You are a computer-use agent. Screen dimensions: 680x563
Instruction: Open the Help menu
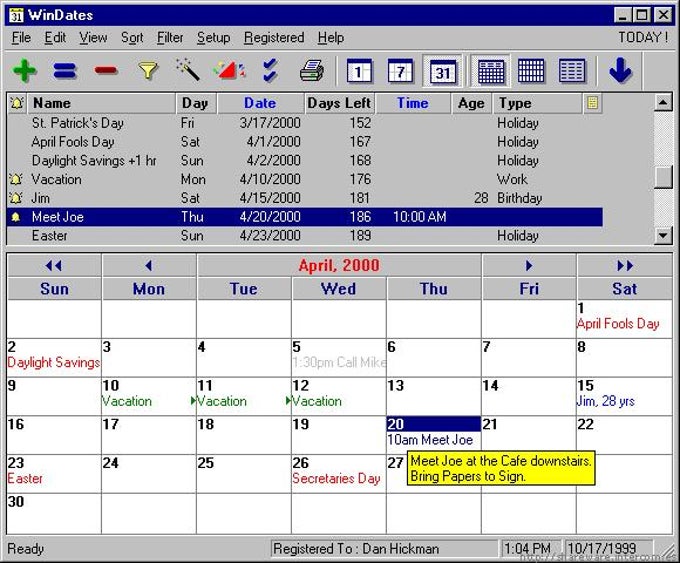330,38
